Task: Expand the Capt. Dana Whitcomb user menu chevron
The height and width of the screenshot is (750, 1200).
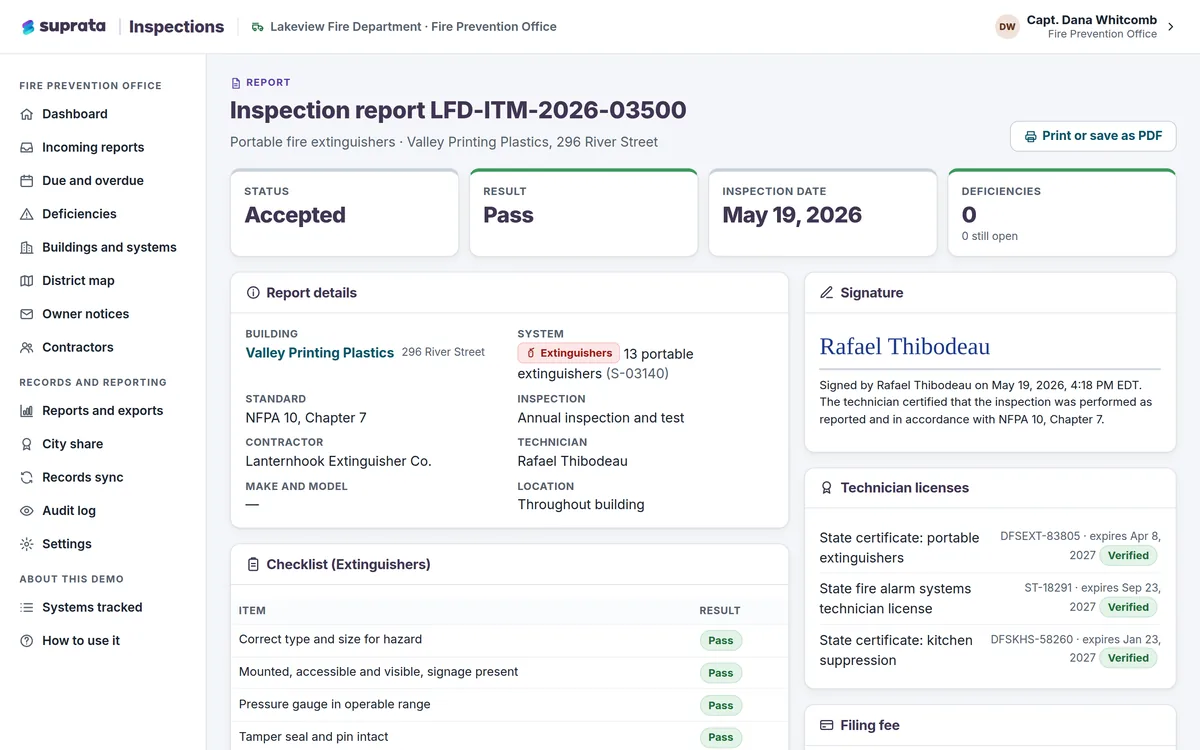Action: (x=1171, y=27)
